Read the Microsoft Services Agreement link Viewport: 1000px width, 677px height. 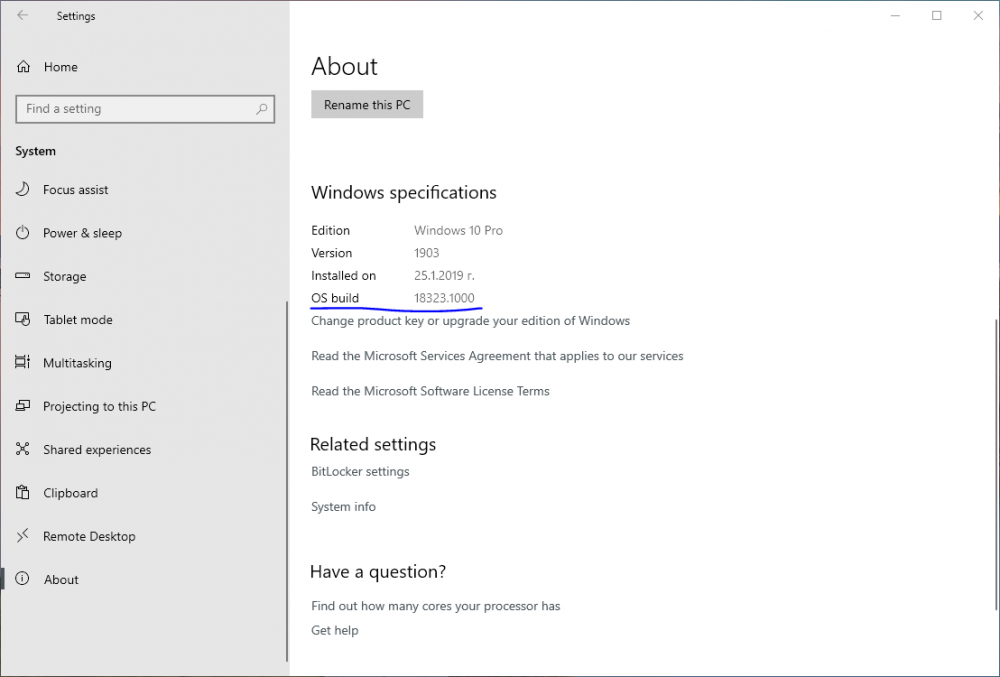click(x=497, y=356)
